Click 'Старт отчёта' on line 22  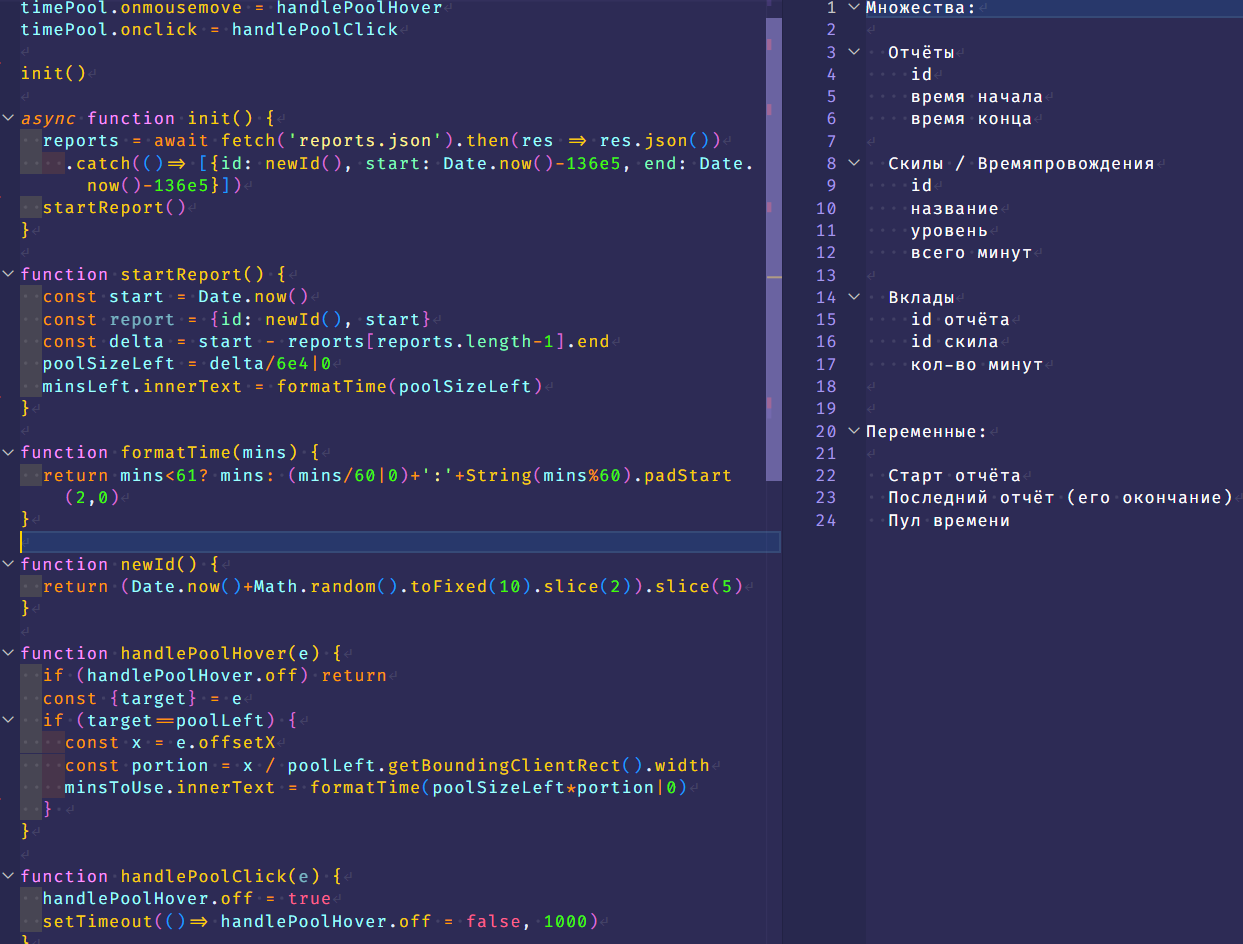955,476
